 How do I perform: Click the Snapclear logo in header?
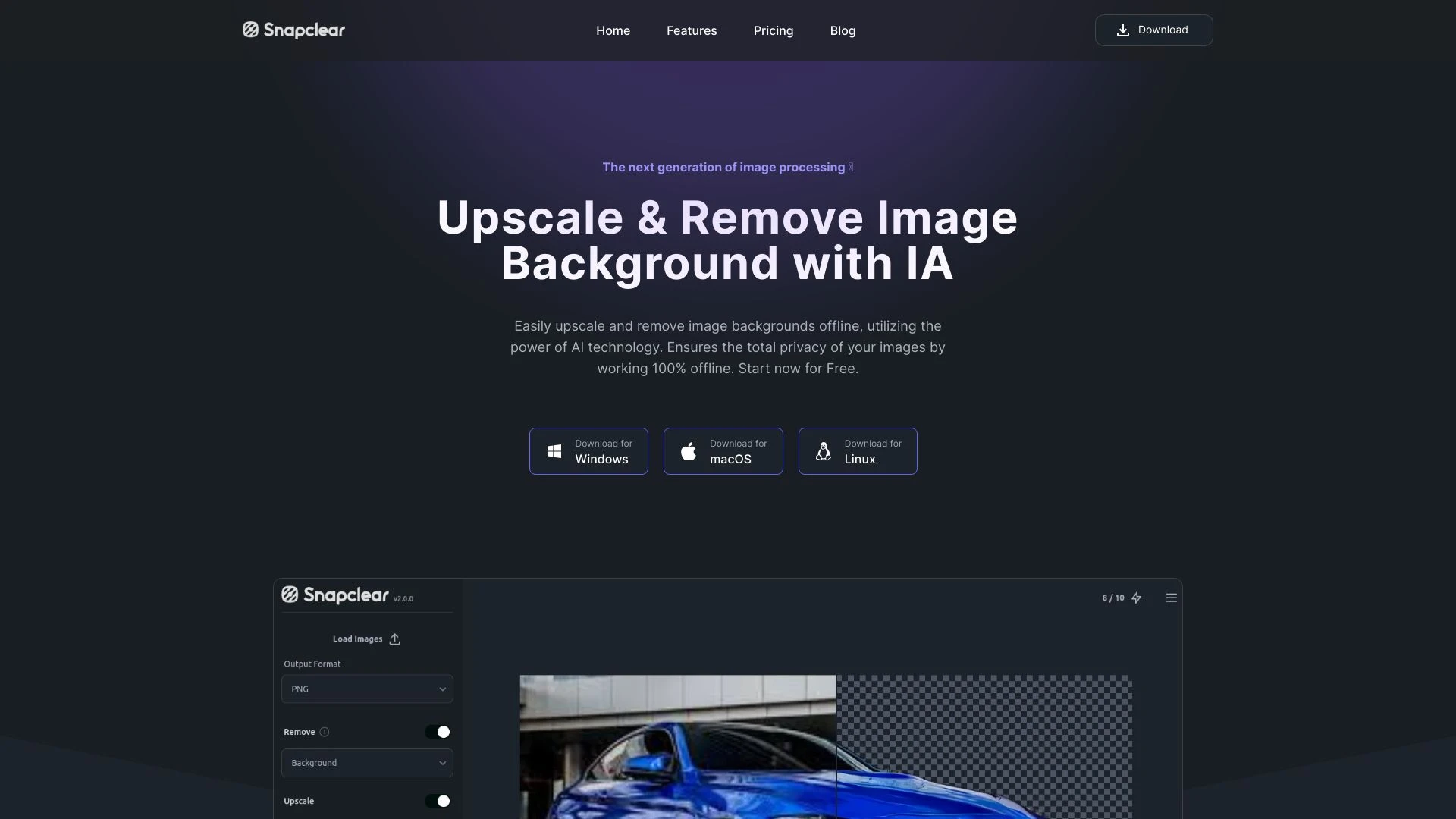point(293,30)
